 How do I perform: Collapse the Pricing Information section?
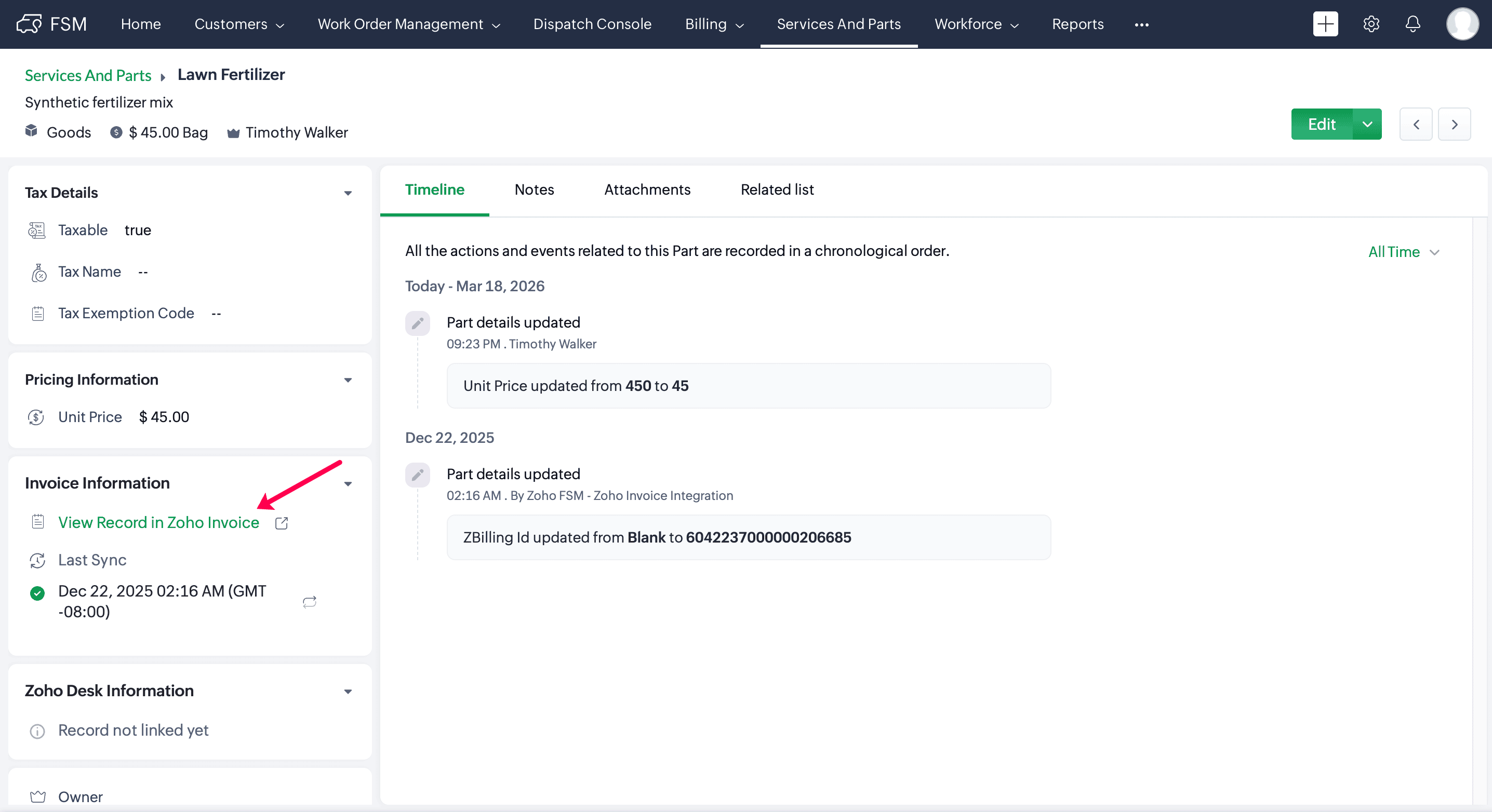tap(348, 380)
